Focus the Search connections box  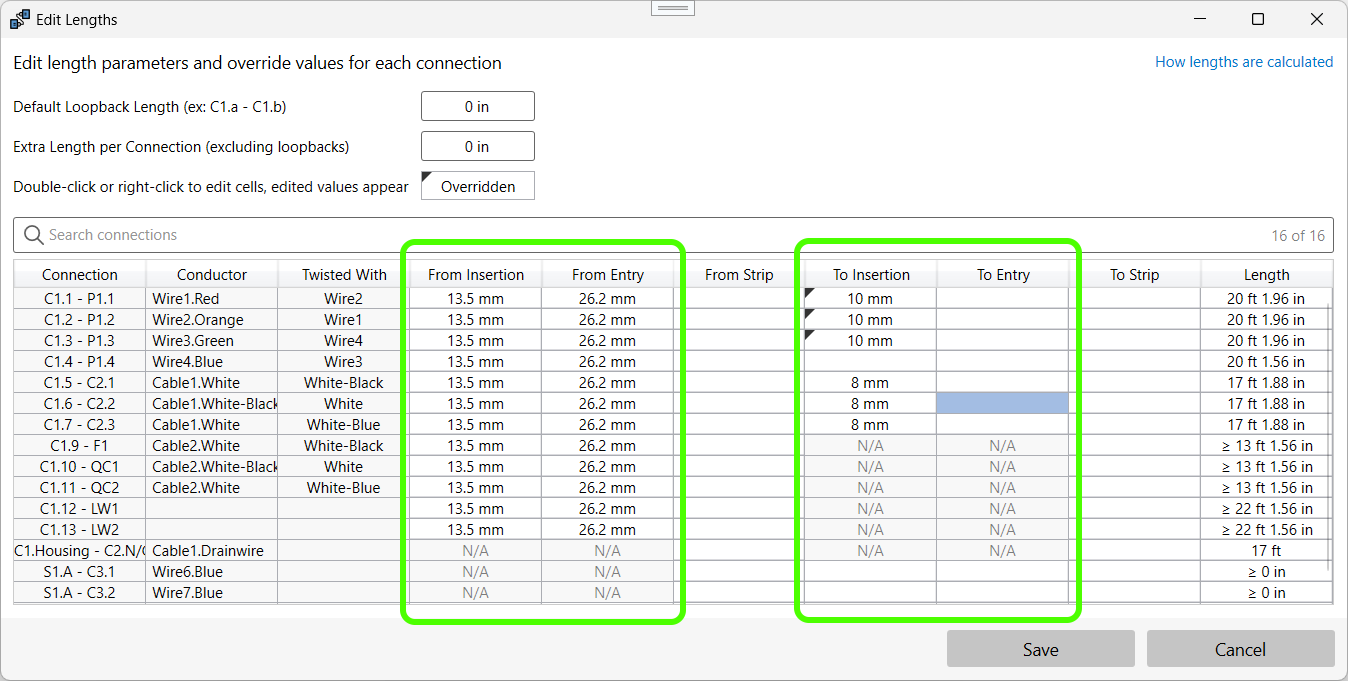coord(675,235)
